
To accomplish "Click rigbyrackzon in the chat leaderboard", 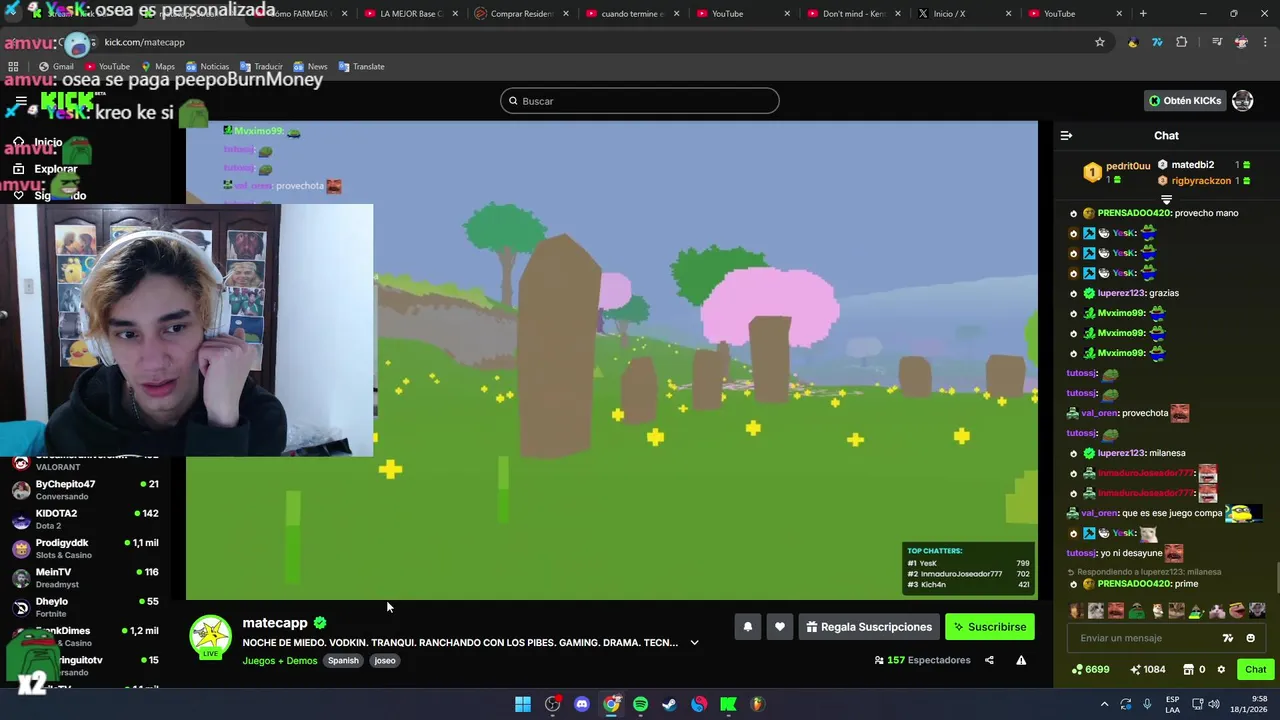I will pyautogui.click(x=1201, y=181).
